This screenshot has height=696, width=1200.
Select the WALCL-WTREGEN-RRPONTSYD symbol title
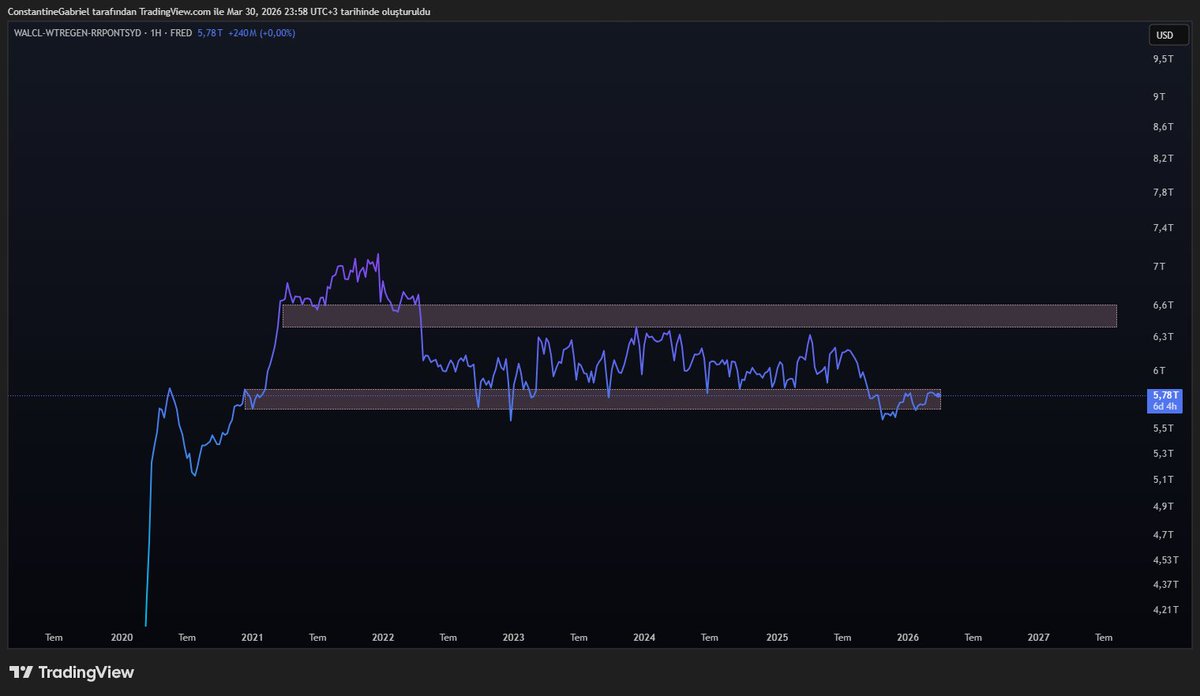(x=79, y=33)
